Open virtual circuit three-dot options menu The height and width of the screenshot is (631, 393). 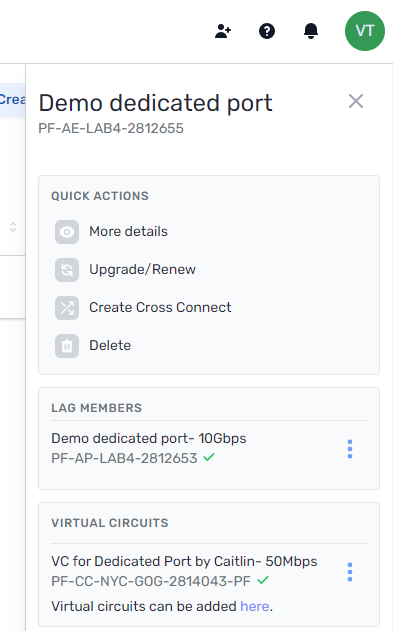[350, 572]
